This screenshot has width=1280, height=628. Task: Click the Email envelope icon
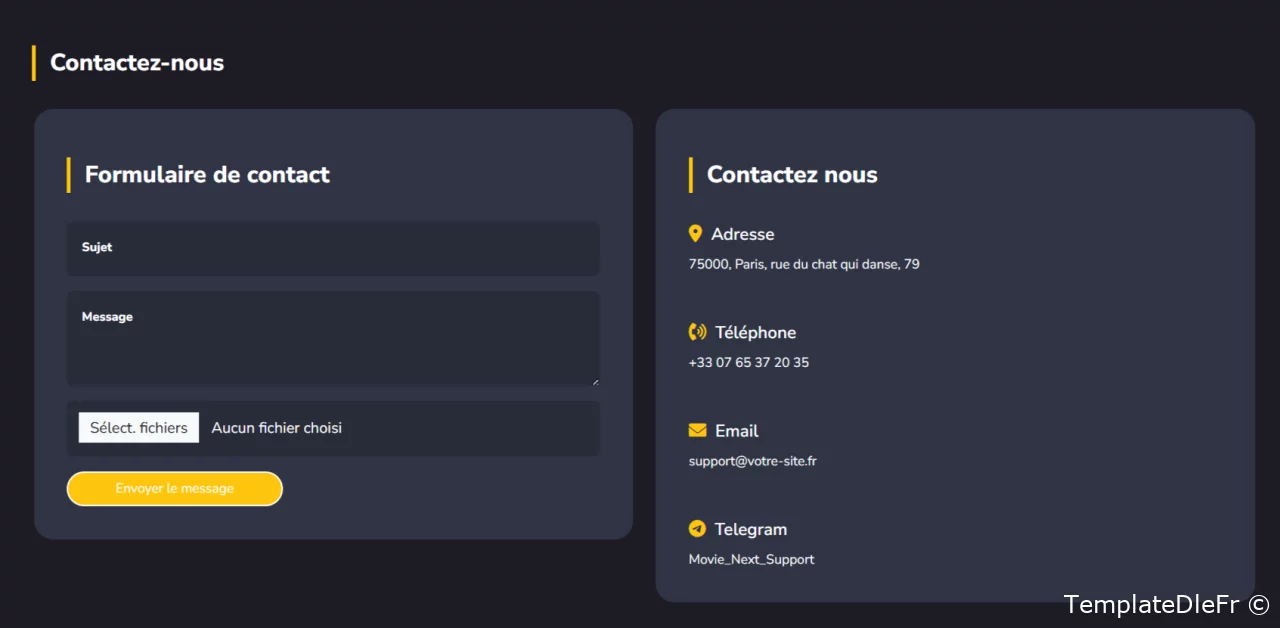point(697,431)
